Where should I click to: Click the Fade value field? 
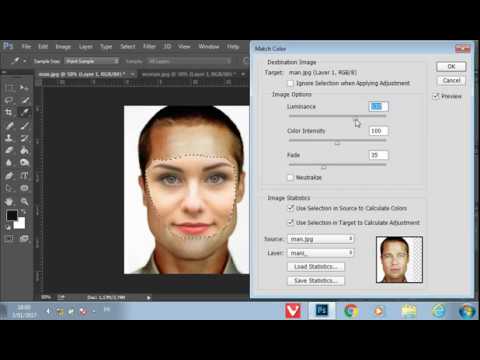point(379,155)
